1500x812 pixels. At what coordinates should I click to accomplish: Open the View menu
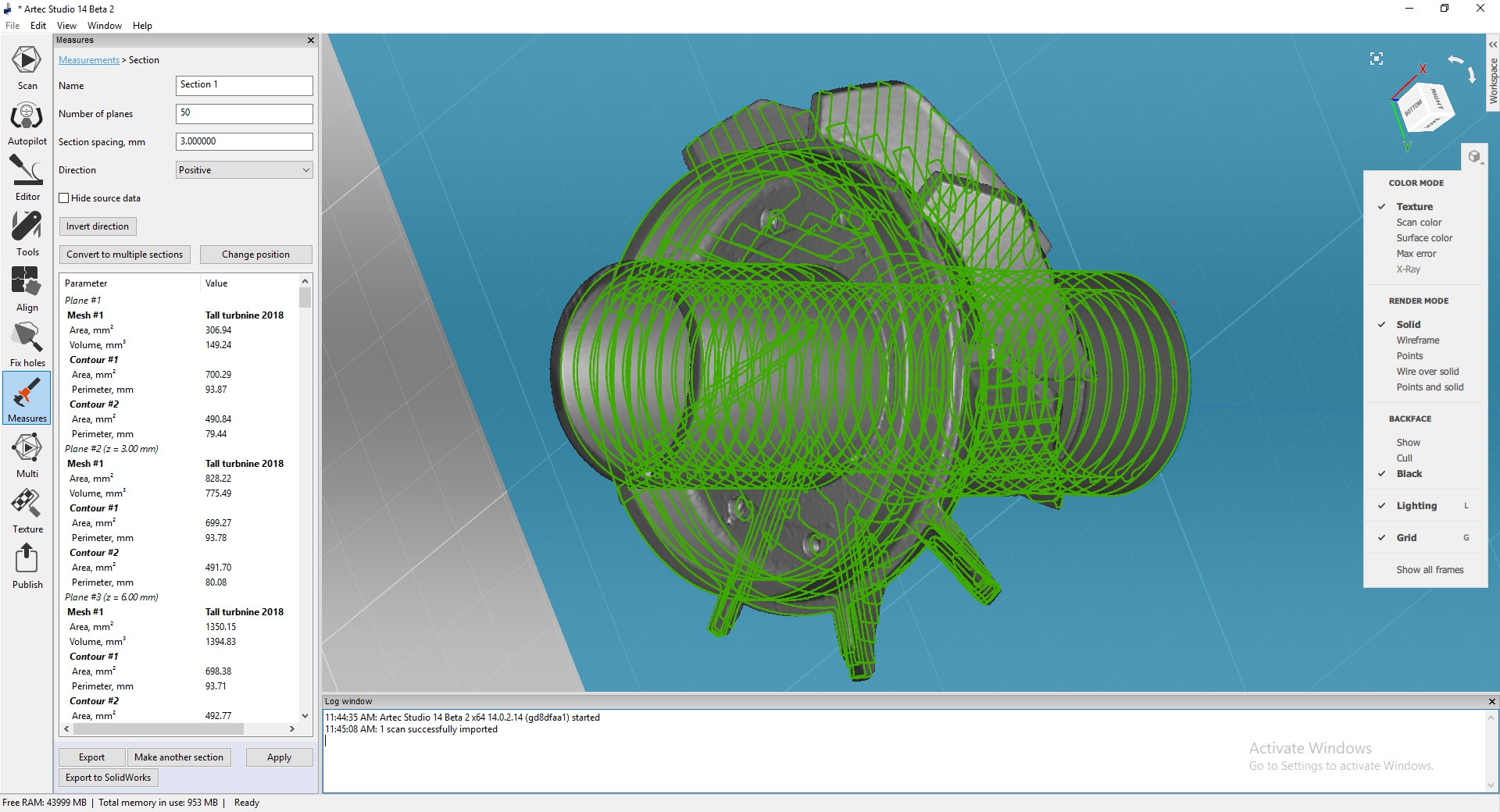tap(66, 26)
